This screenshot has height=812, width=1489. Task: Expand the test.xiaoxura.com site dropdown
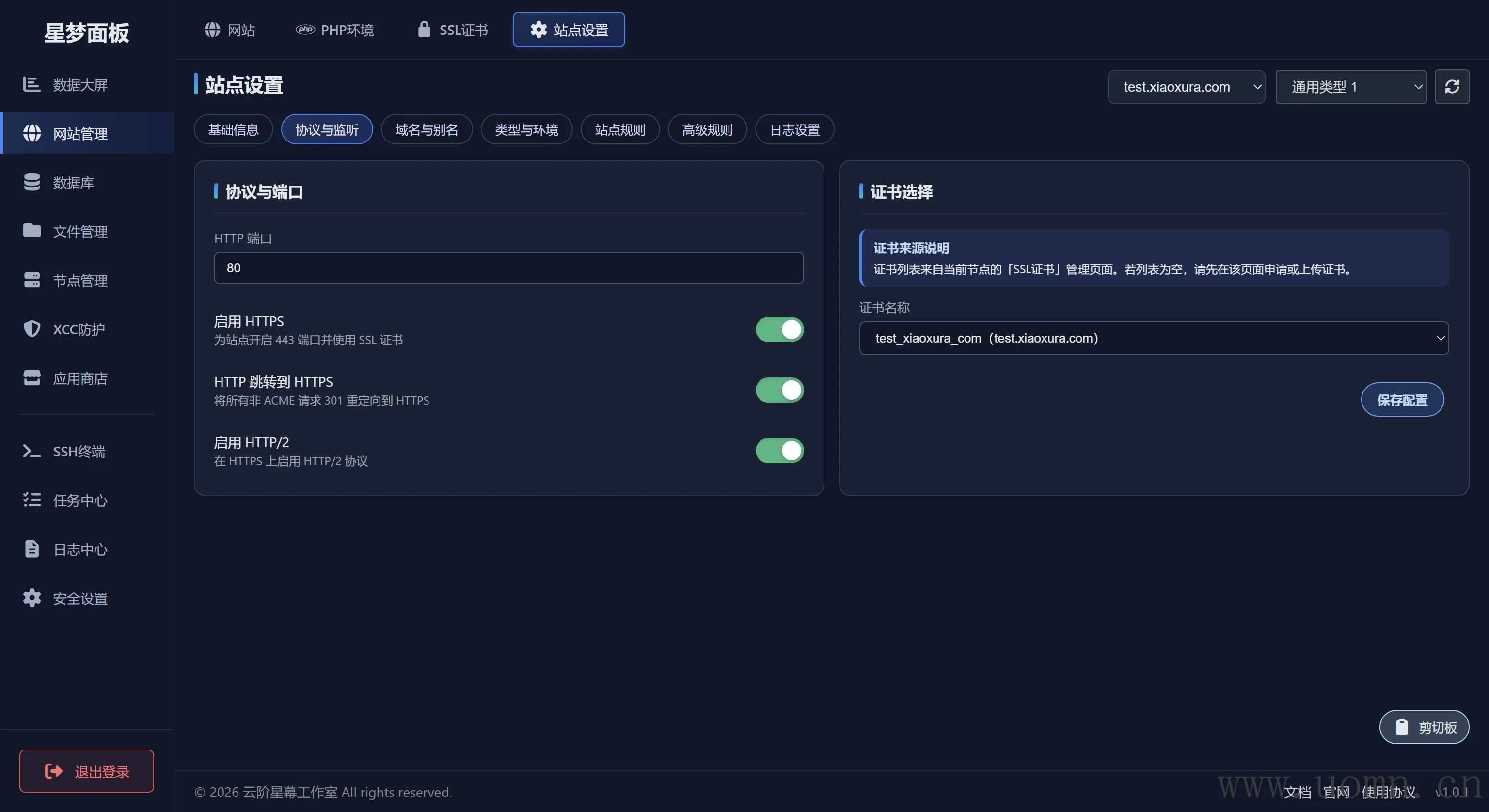1186,87
